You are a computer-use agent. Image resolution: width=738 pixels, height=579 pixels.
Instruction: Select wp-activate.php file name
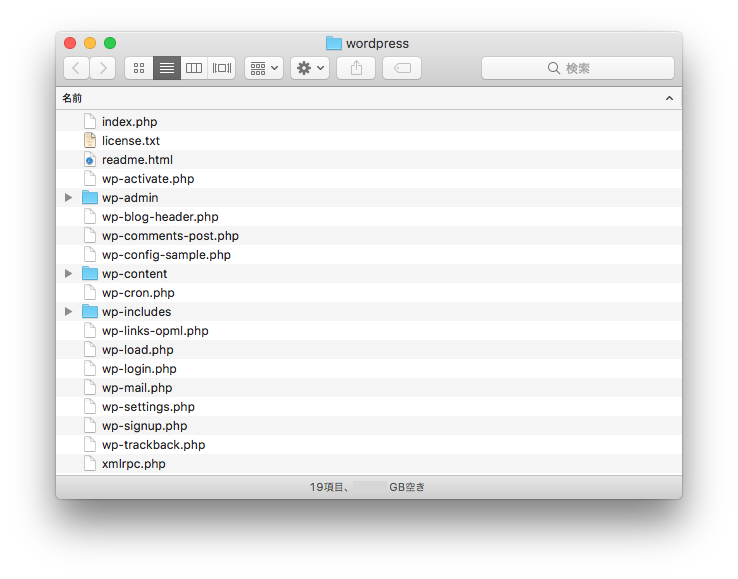(x=148, y=179)
